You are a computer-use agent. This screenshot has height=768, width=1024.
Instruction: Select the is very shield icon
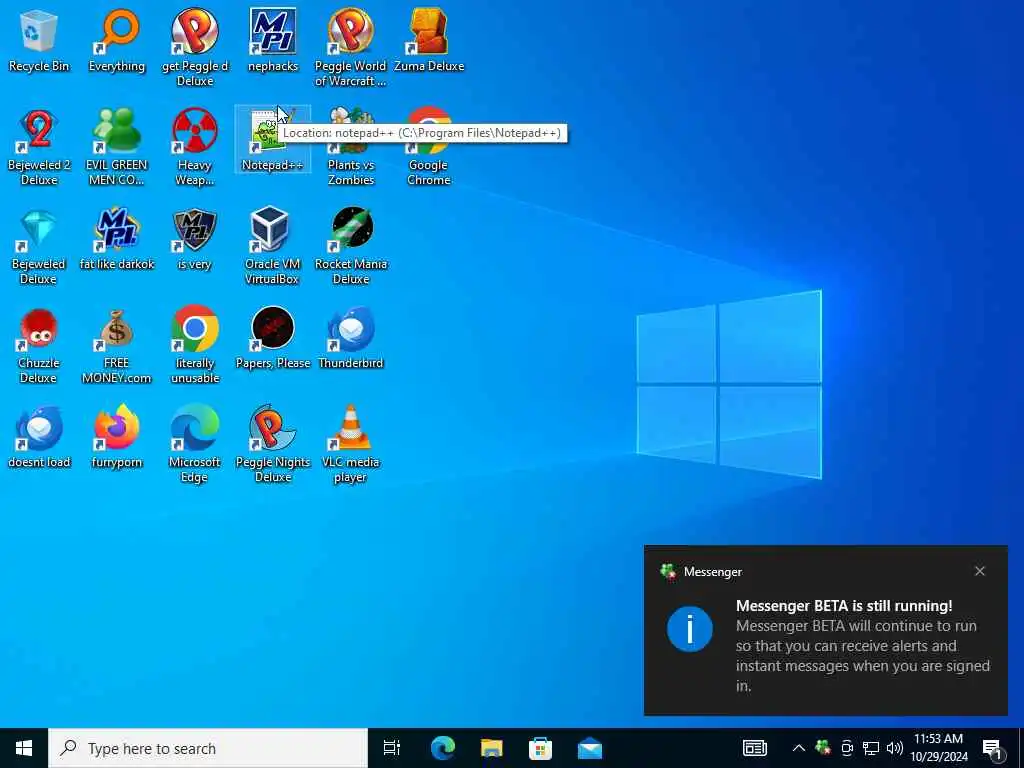pos(195,239)
